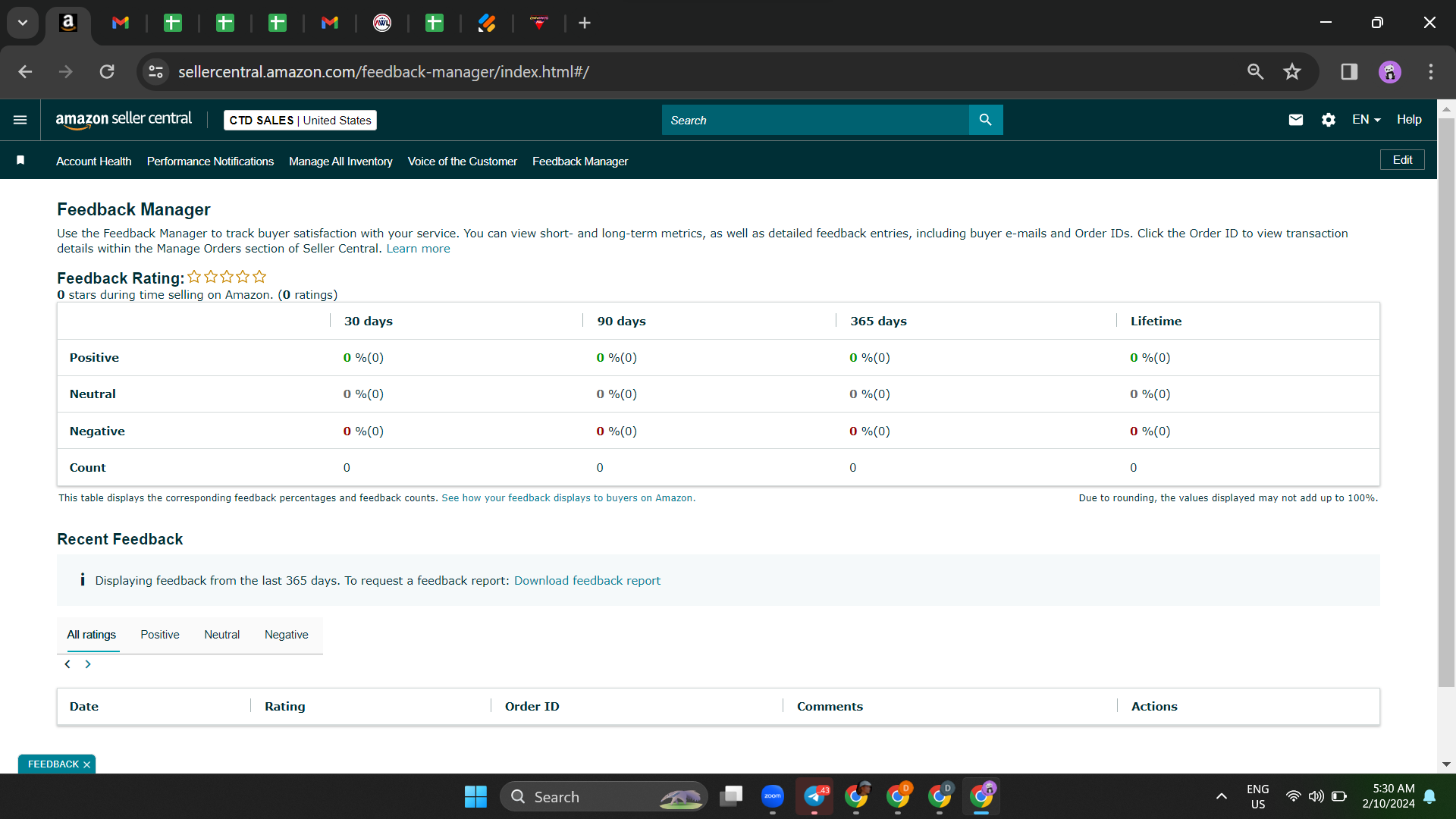Open the Help link
Screen dimensions: 1456x819
coord(1409,120)
